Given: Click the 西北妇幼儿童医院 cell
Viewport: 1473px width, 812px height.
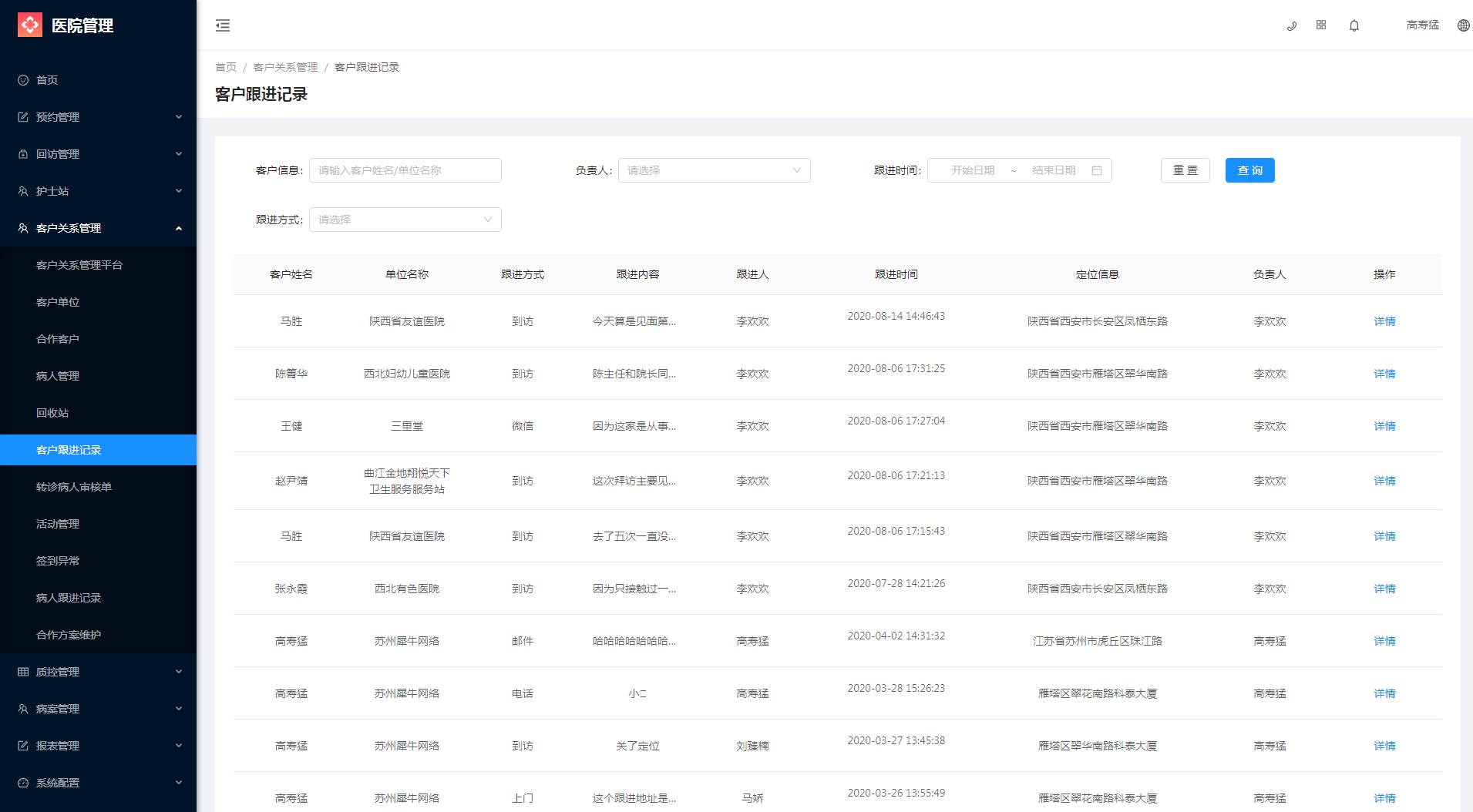Looking at the screenshot, I should point(407,374).
